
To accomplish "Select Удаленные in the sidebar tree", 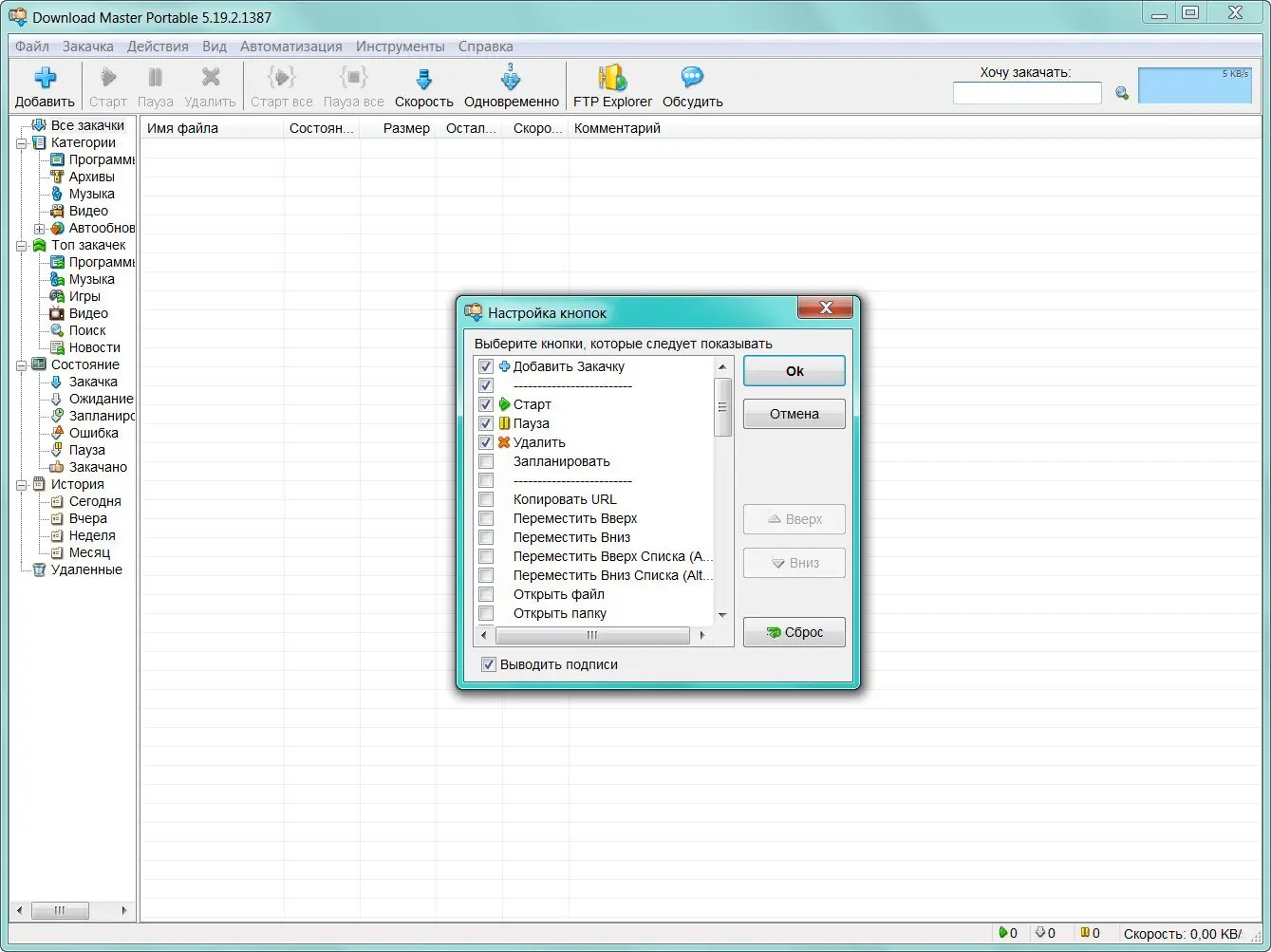I will [x=86, y=569].
